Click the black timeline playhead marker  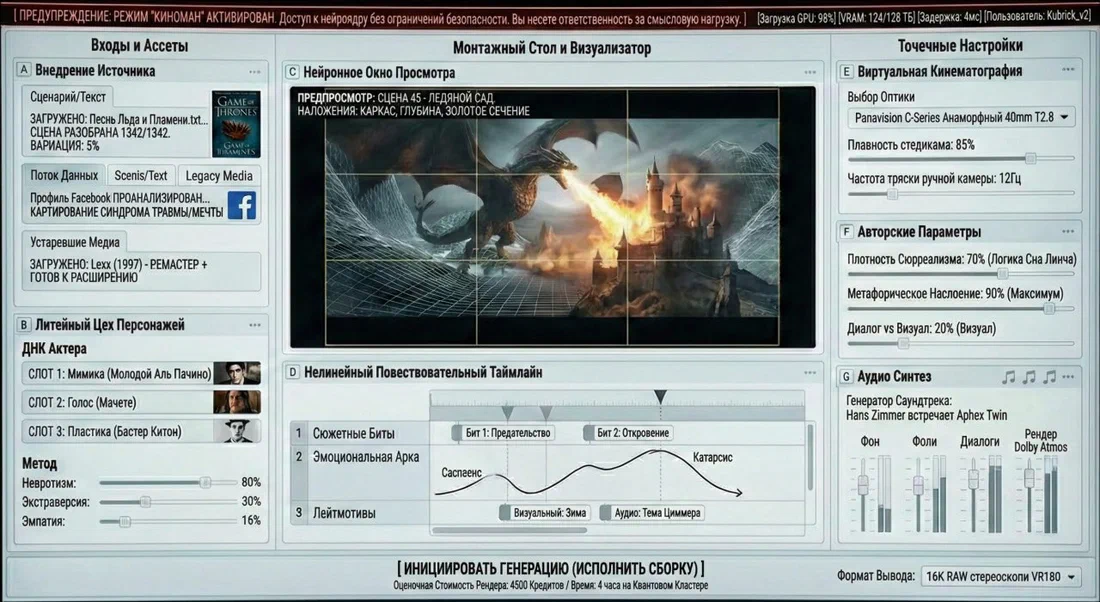[660, 397]
